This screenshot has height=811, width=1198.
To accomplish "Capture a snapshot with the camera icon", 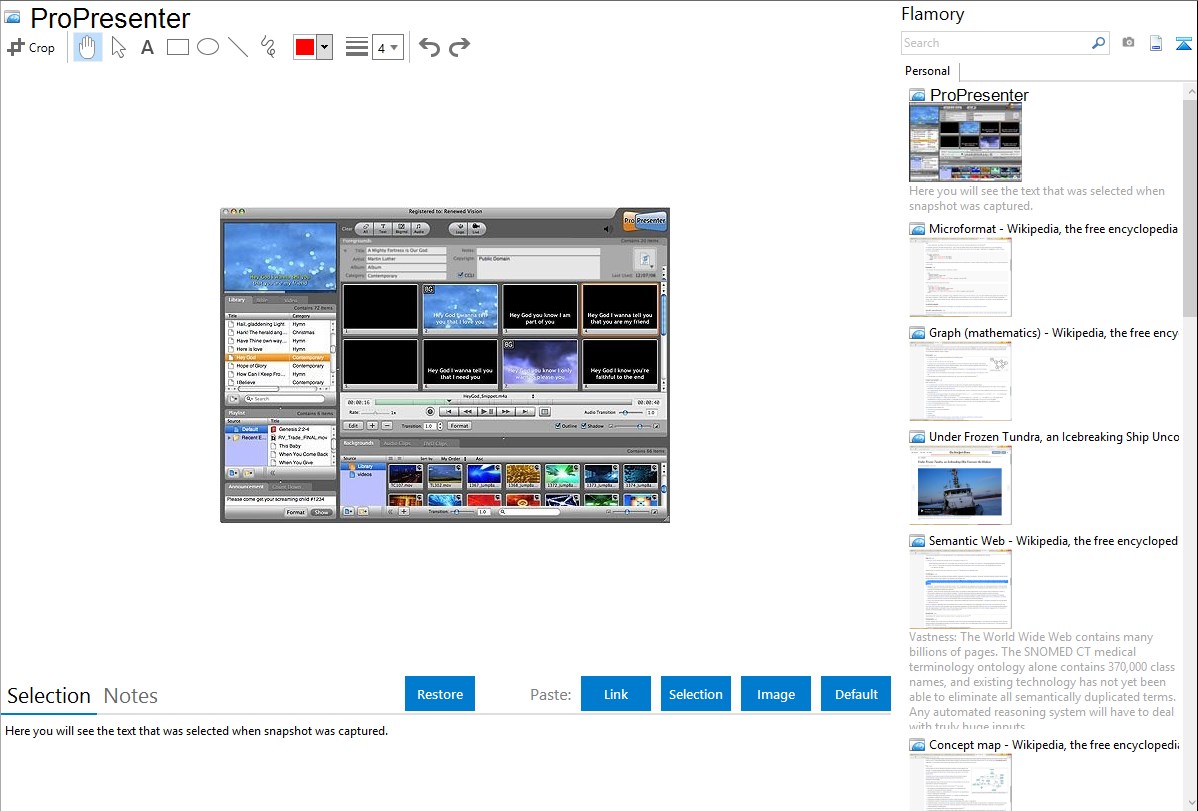I will click(1128, 43).
